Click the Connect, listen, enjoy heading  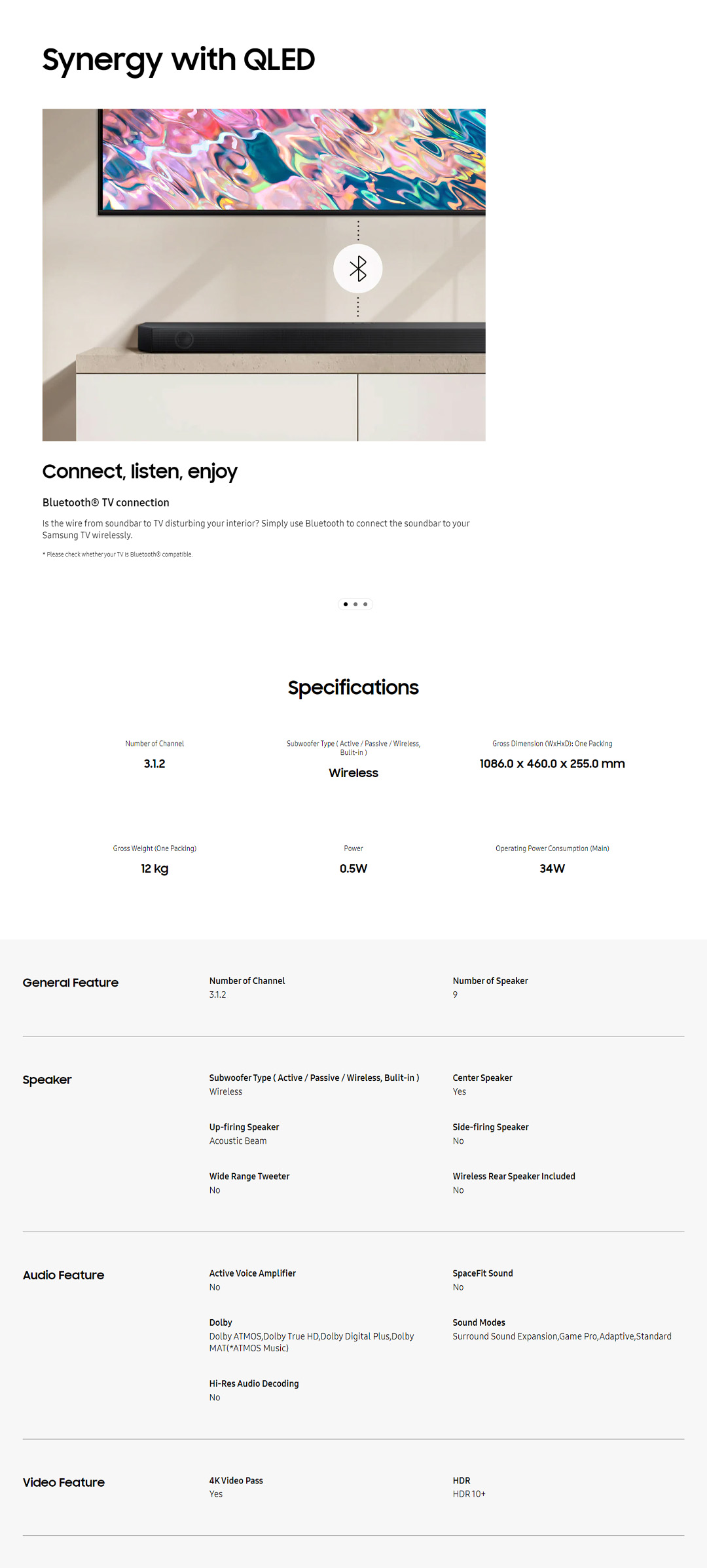(x=139, y=471)
